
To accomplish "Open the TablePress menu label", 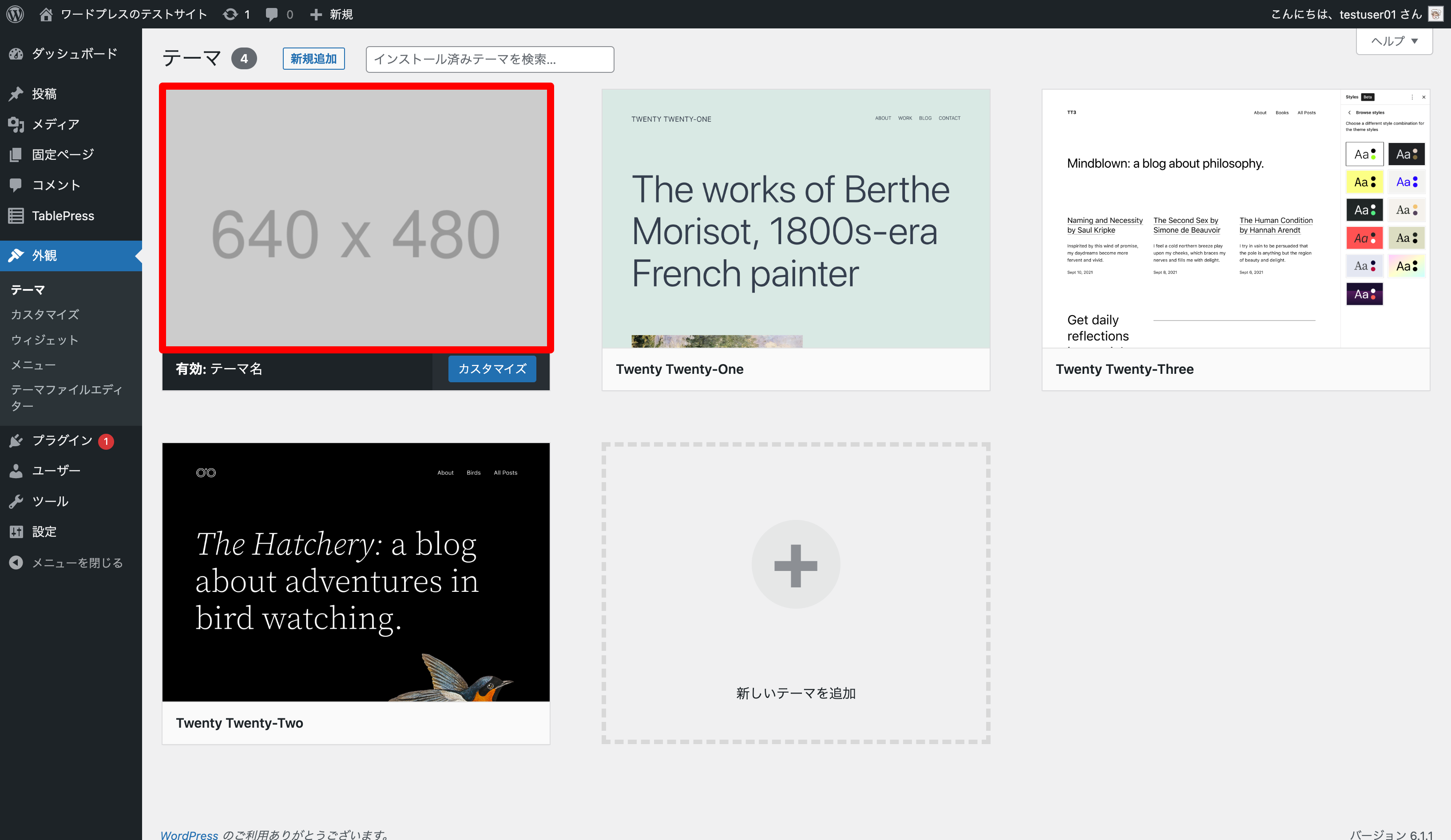I will click(63, 216).
